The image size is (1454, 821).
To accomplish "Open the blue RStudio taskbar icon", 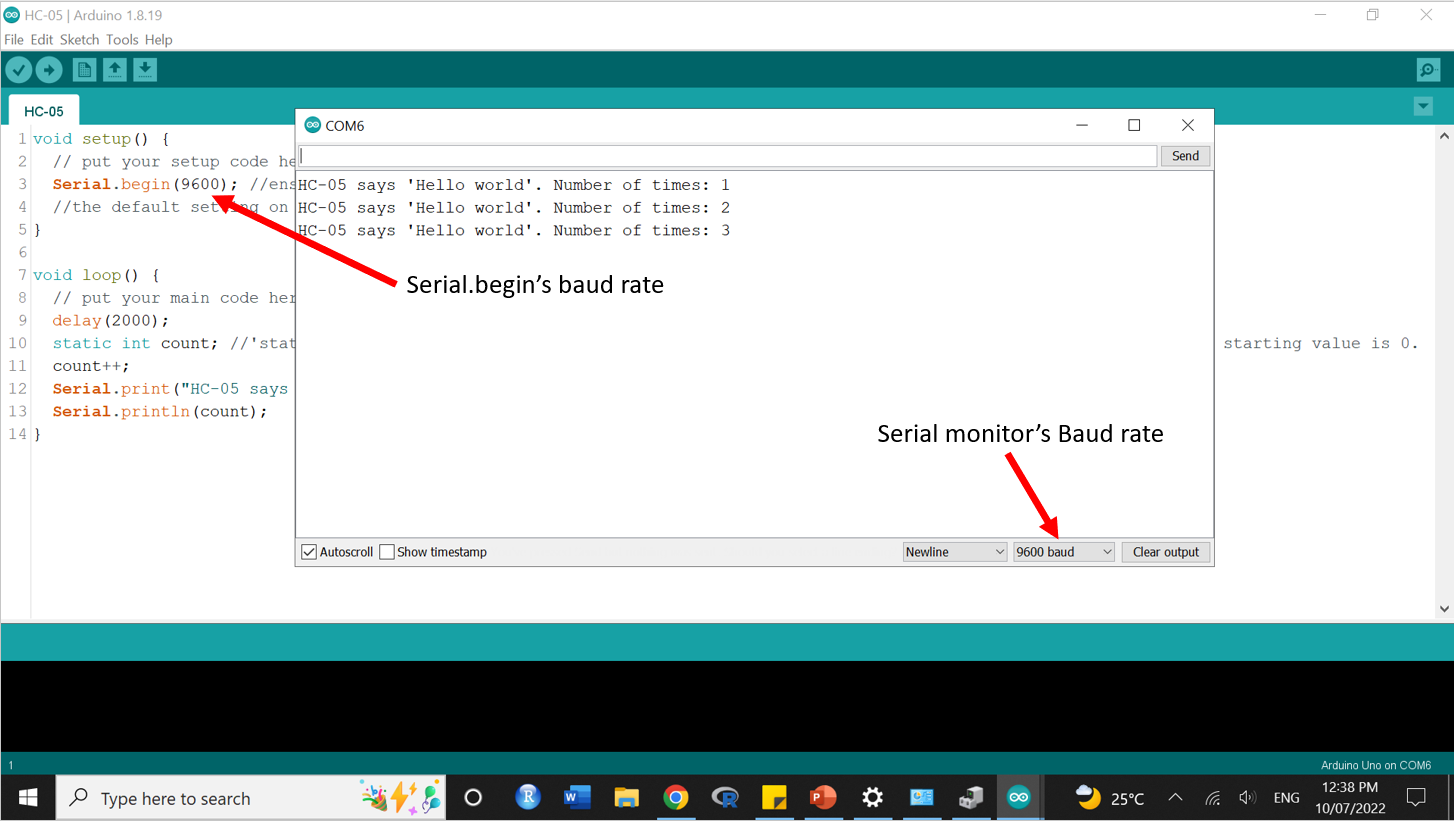I will point(528,798).
